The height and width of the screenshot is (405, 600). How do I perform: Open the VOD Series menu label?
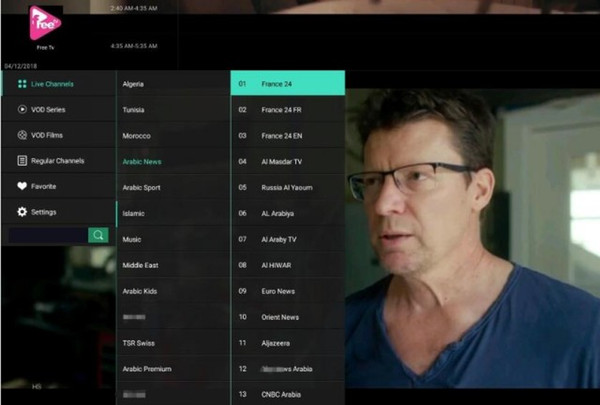(48, 110)
